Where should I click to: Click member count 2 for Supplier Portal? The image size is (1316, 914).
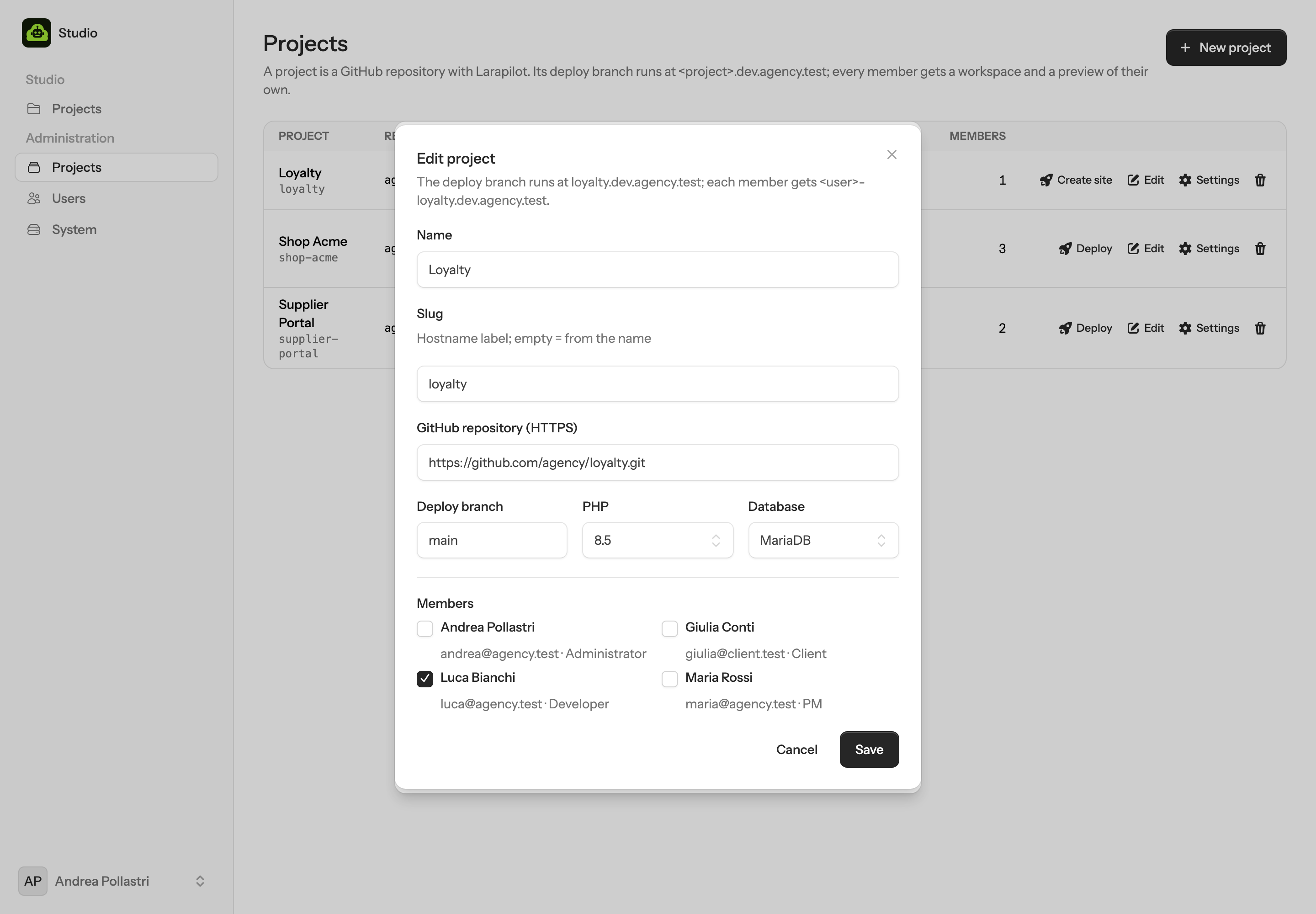tap(1002, 328)
